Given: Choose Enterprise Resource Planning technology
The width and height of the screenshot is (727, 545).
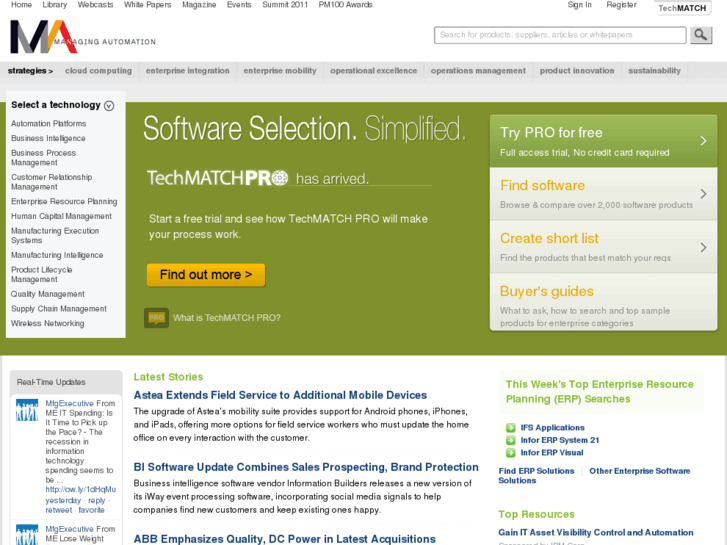Looking at the screenshot, I should coord(64,202).
